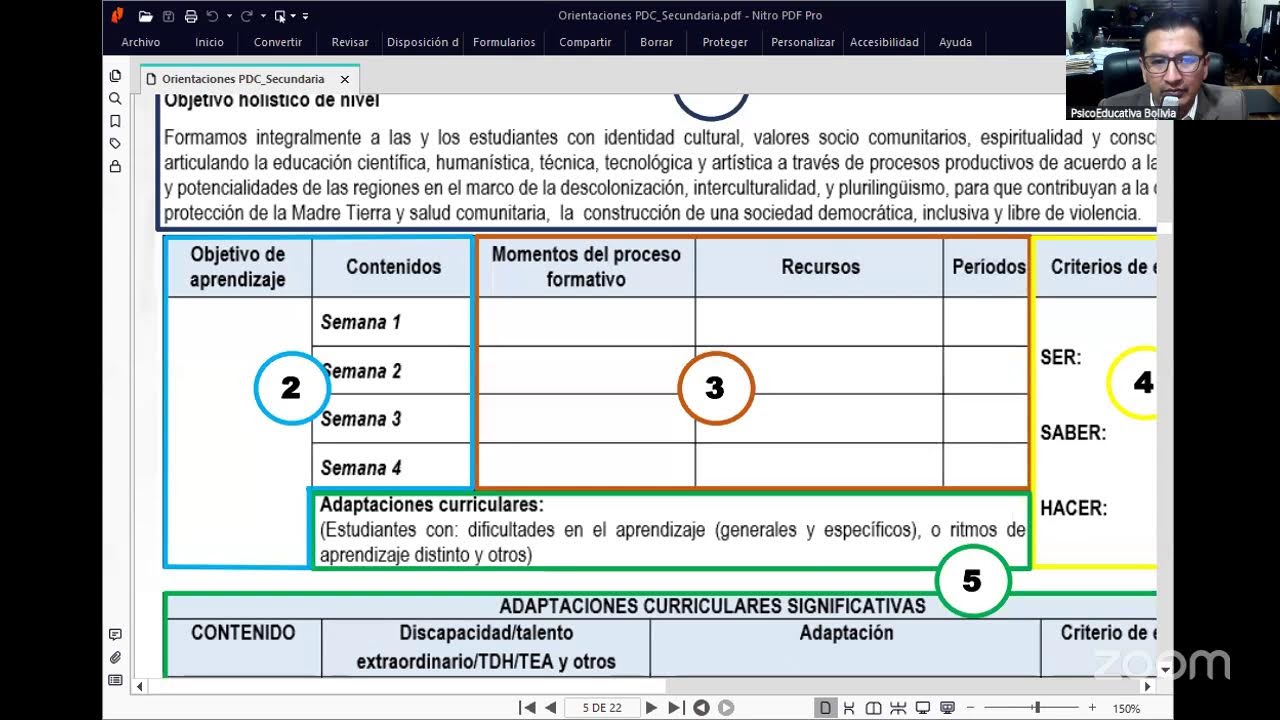Click the ADAPTACIONES CURRICULARES SIGNIFICATIVAS title
1280x720 pixels.
click(x=712, y=606)
